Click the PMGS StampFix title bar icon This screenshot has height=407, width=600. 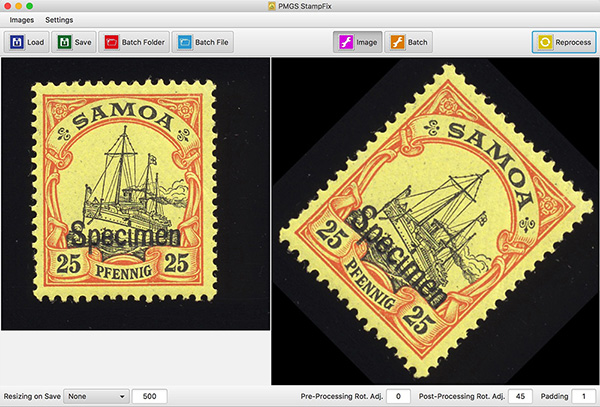pyautogui.click(x=272, y=6)
